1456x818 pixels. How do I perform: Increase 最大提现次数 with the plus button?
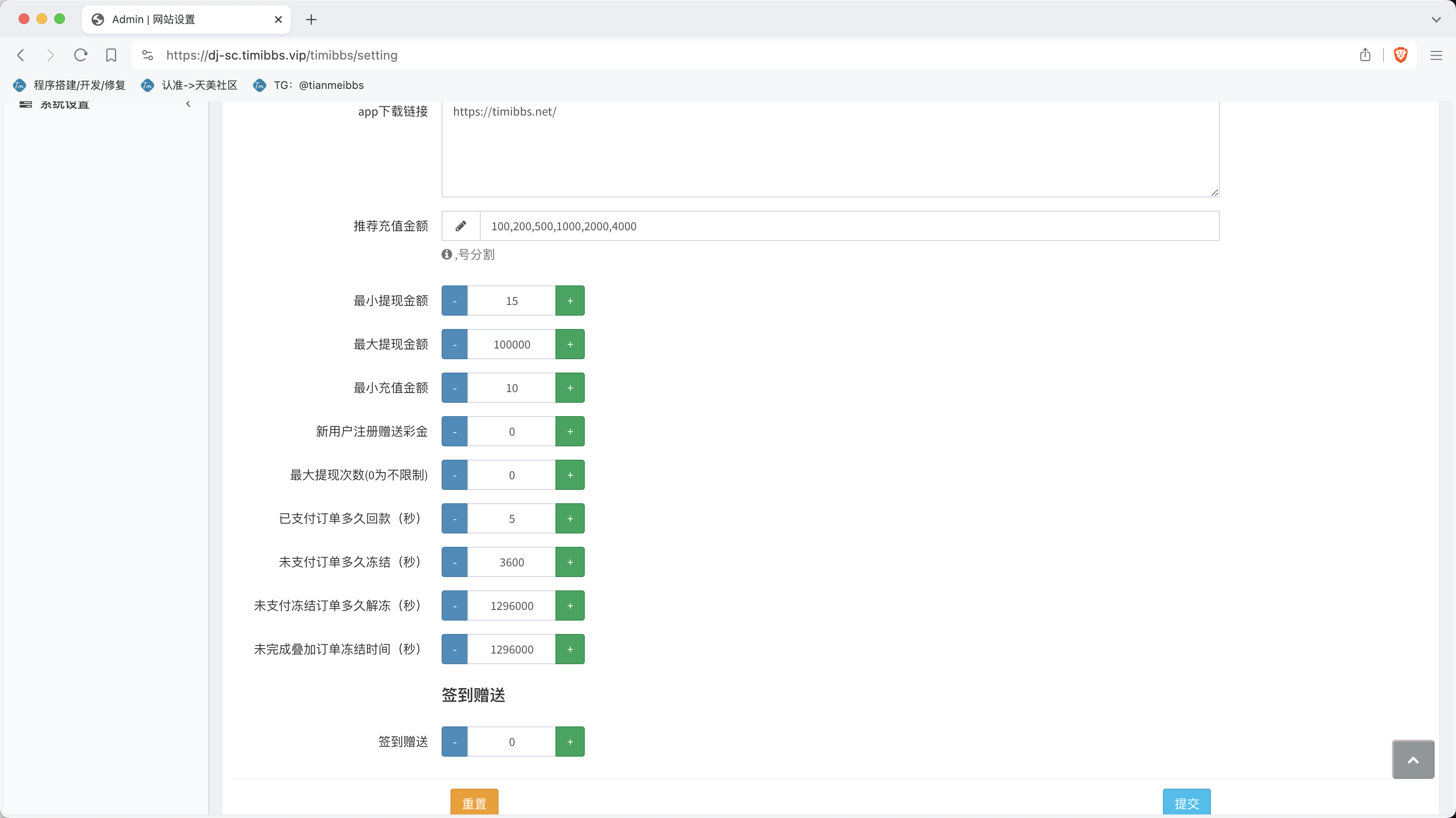[570, 474]
